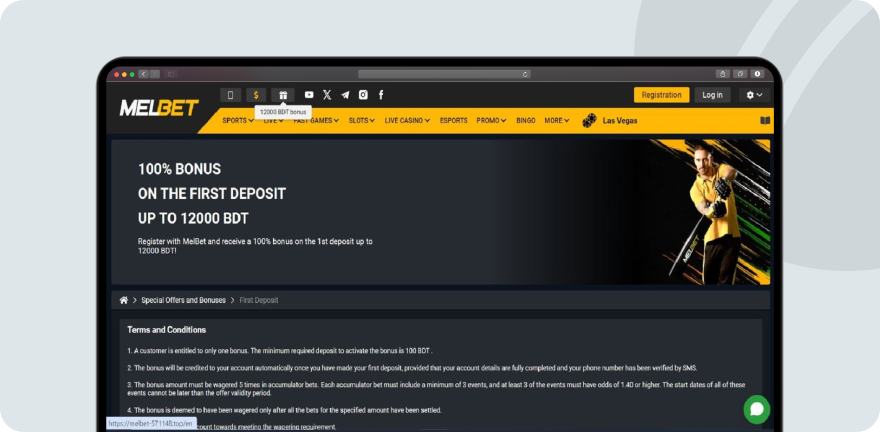Open the settings gear dropdown
The width and height of the screenshot is (880, 432).
(x=754, y=95)
